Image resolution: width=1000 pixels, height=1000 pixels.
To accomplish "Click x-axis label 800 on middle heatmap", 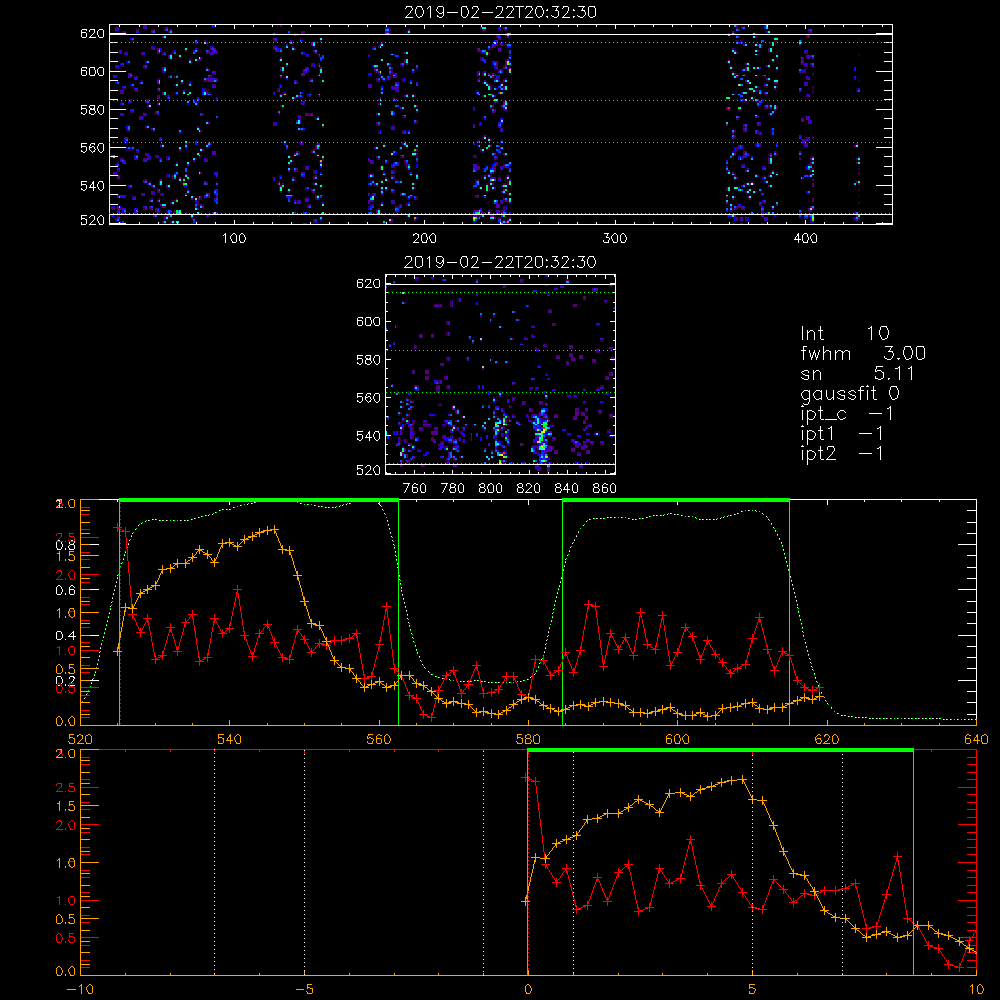I will [490, 489].
